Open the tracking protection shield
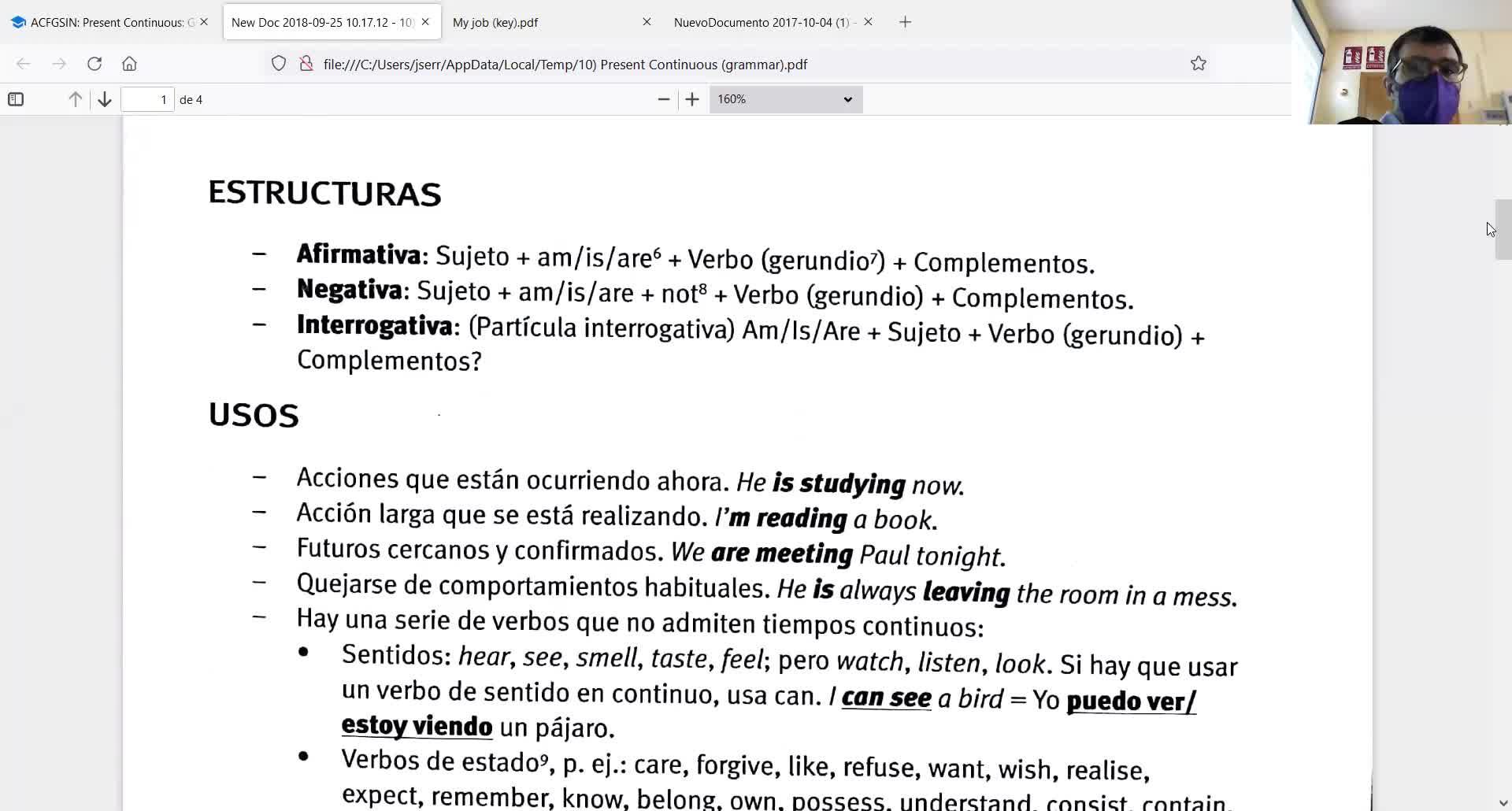 (279, 64)
